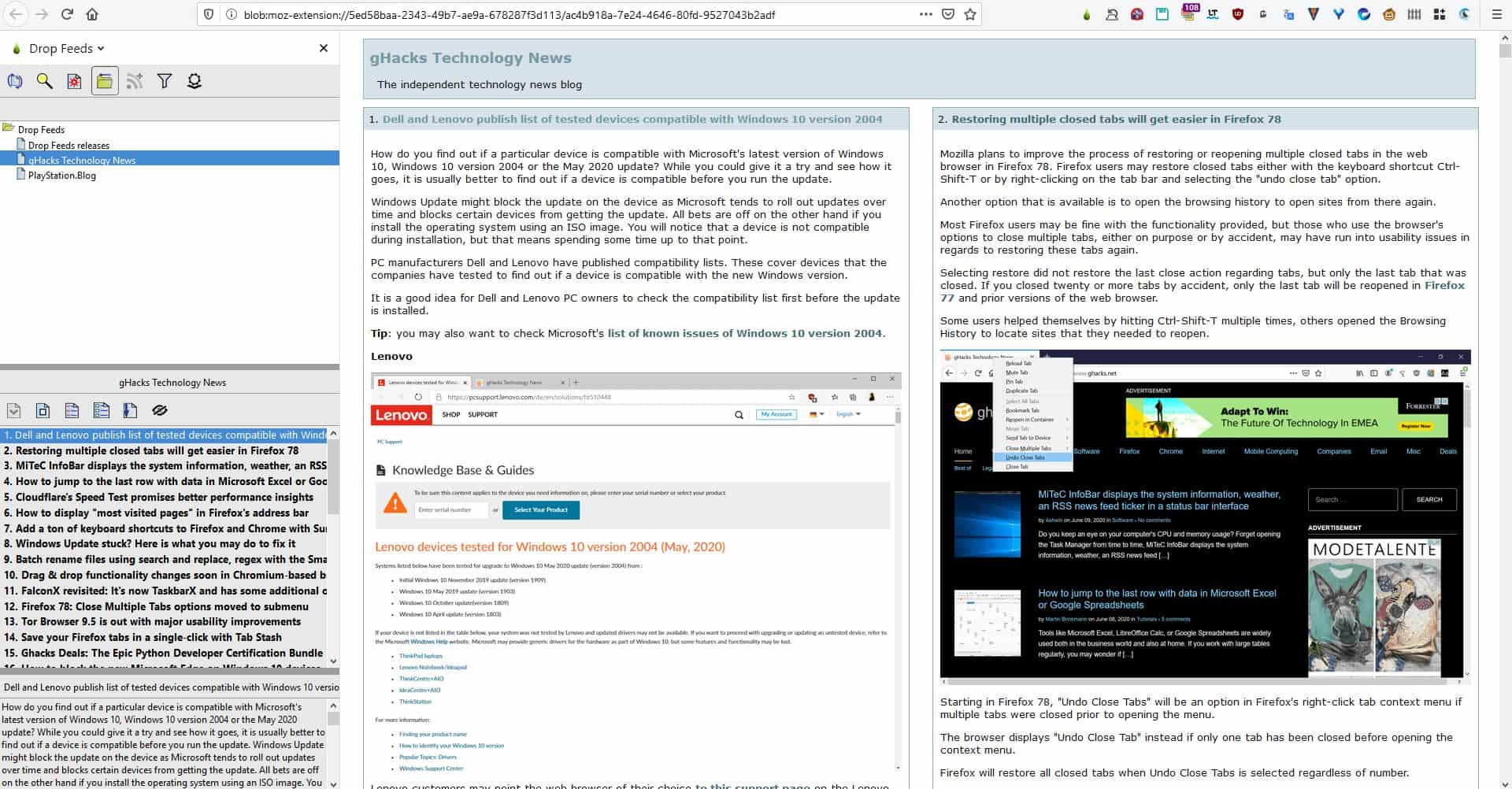The height and width of the screenshot is (789, 1512).
Task: Toggle the yellow folder view button
Action: click(x=105, y=81)
